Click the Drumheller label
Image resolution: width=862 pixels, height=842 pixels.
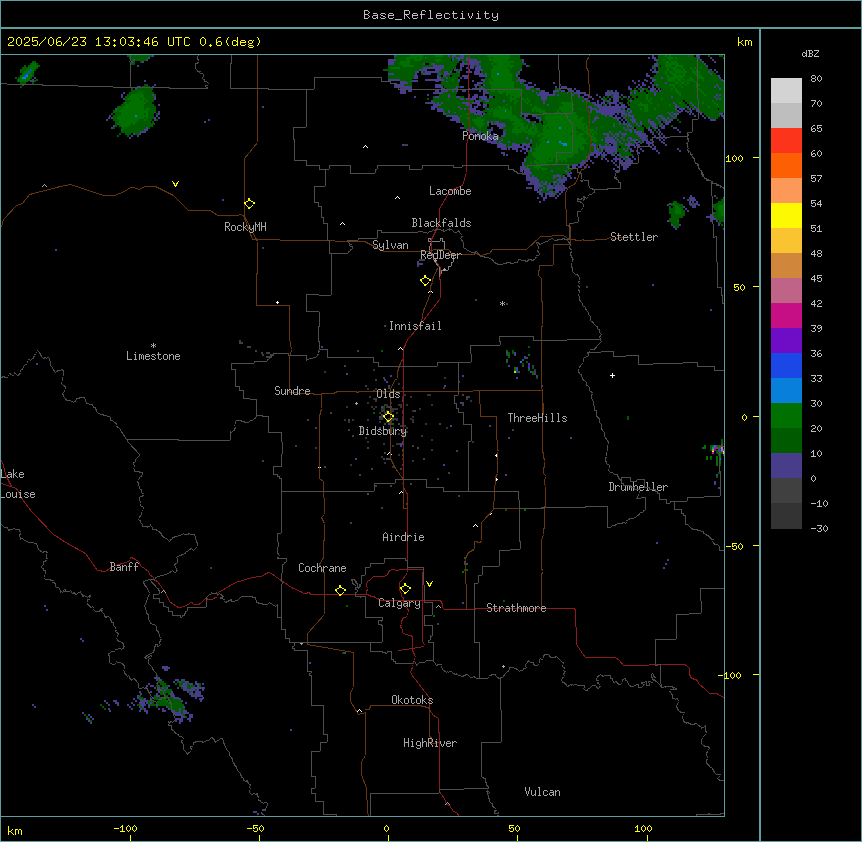pos(638,487)
